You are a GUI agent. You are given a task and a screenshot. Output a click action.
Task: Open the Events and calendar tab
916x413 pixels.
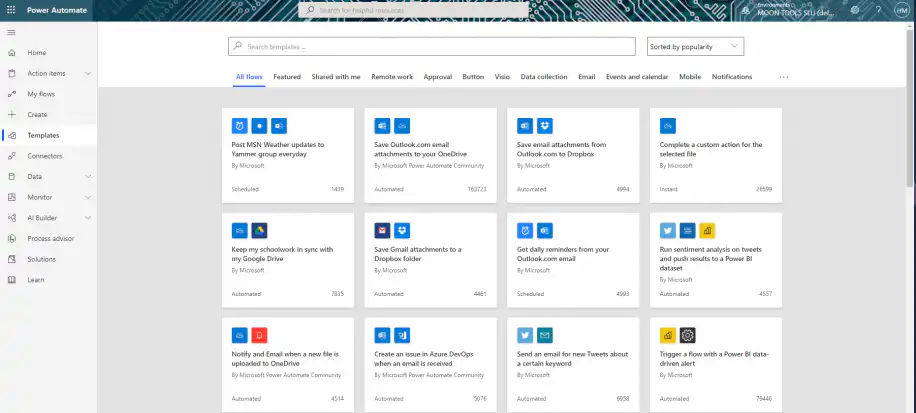[637, 77]
